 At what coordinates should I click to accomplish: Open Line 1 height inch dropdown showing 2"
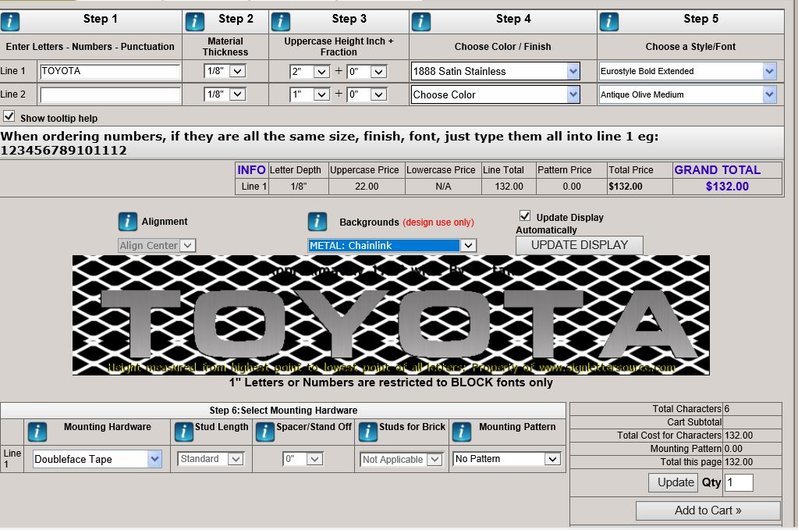click(310, 72)
